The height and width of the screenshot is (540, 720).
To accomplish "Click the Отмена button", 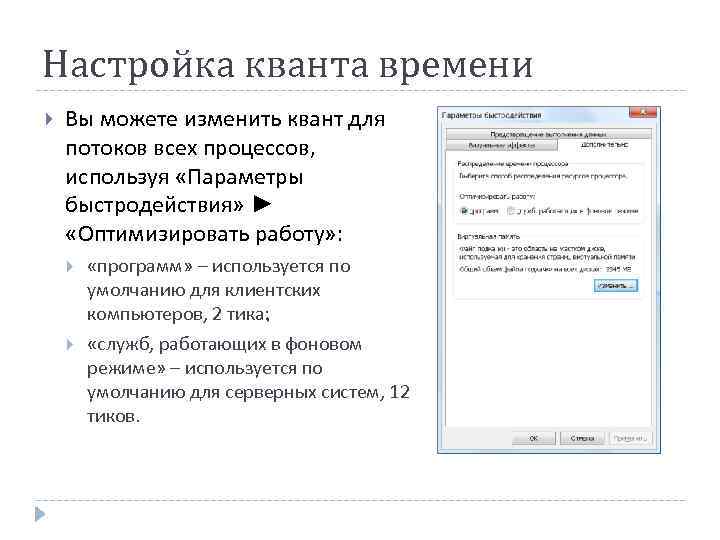I will (581, 439).
